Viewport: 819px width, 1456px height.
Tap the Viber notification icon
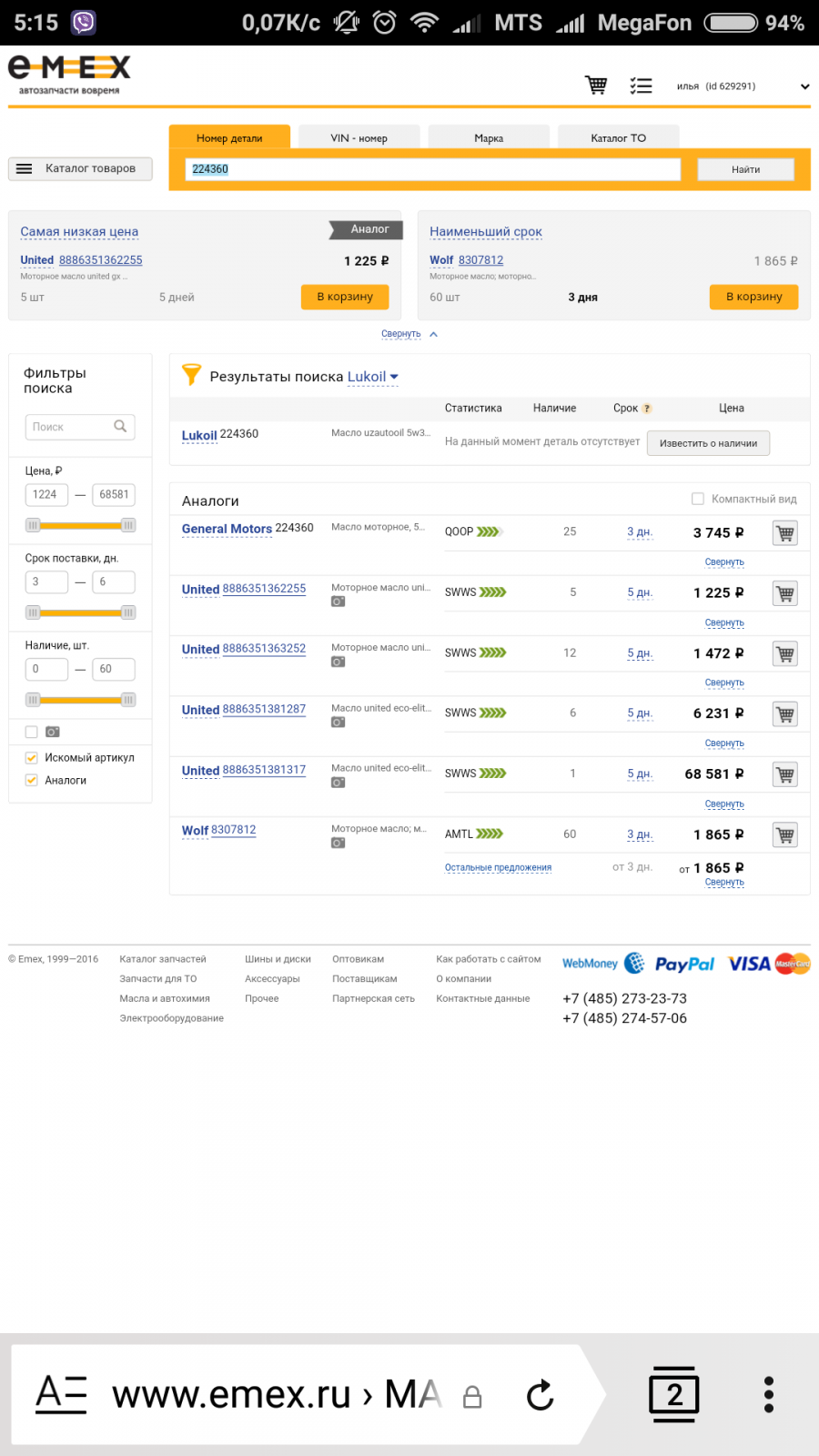click(84, 23)
